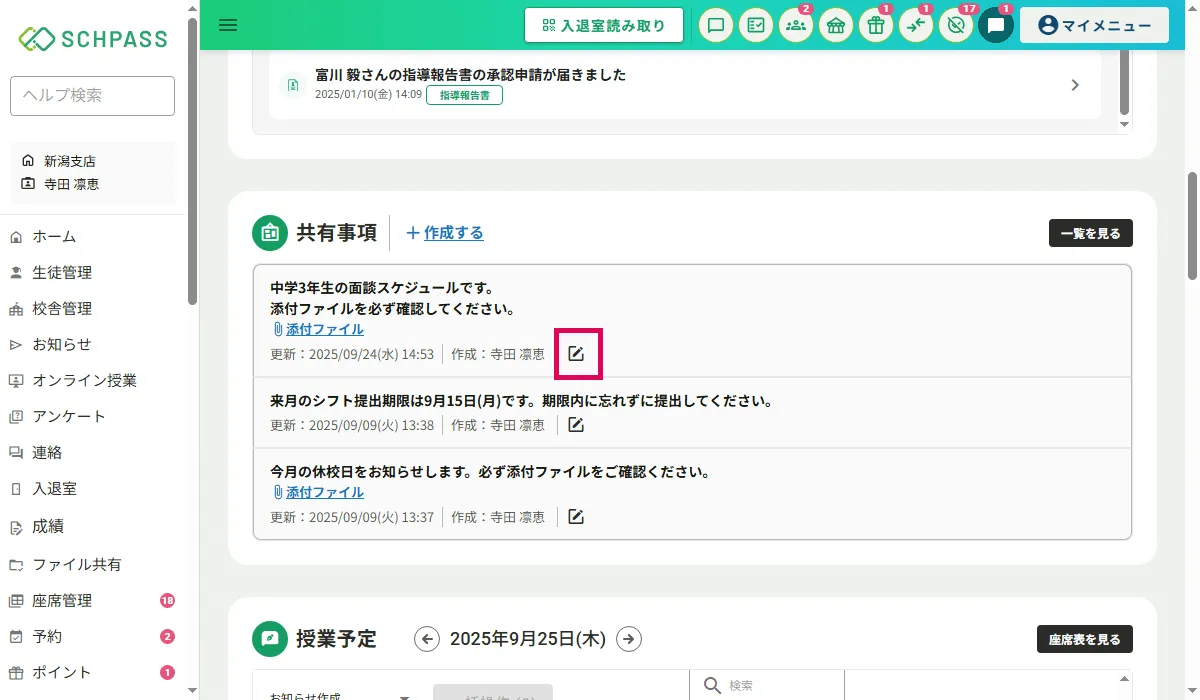The height and width of the screenshot is (700, 1200).
Task: Click the gift icon in the header
Action: [x=876, y=26]
